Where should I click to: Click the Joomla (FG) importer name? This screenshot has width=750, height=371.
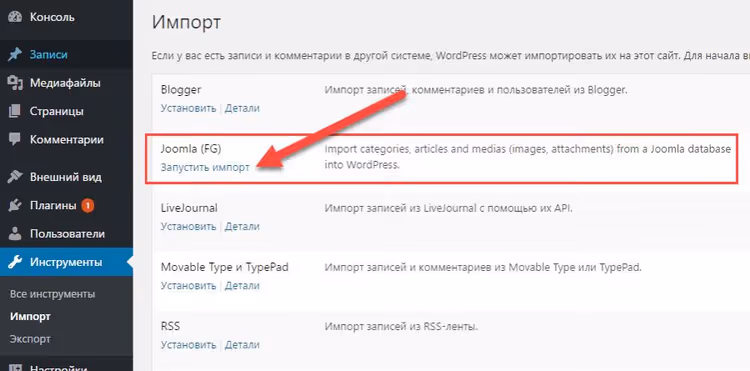[x=191, y=149]
